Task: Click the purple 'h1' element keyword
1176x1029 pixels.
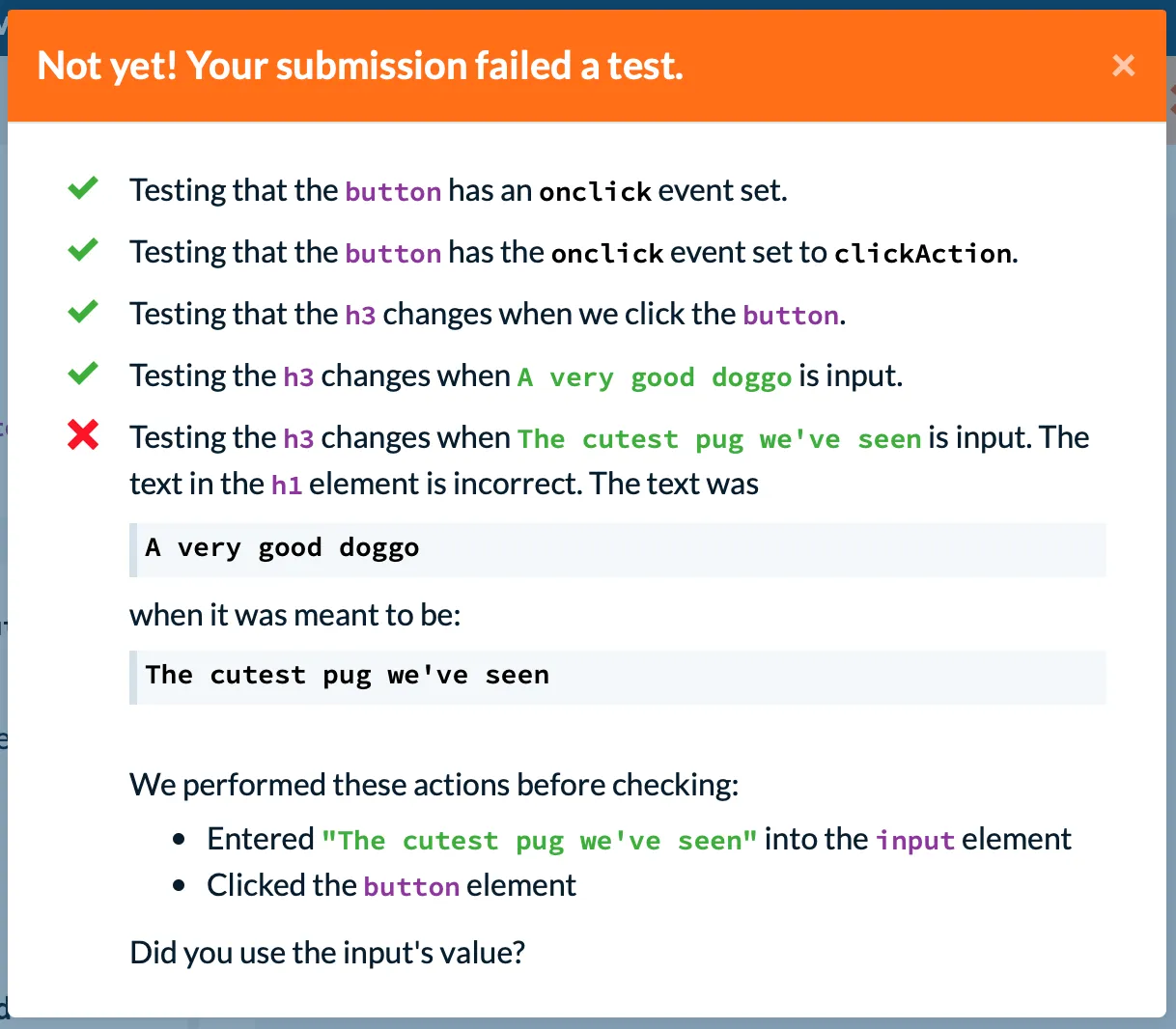Action: [287, 486]
